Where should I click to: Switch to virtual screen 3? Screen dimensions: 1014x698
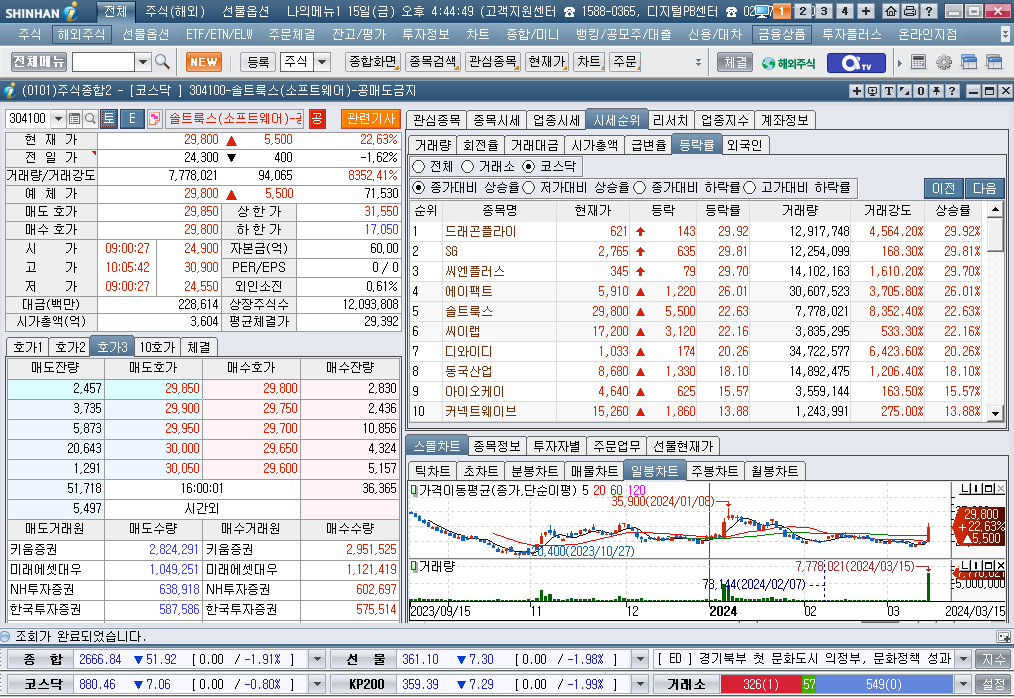coord(824,11)
